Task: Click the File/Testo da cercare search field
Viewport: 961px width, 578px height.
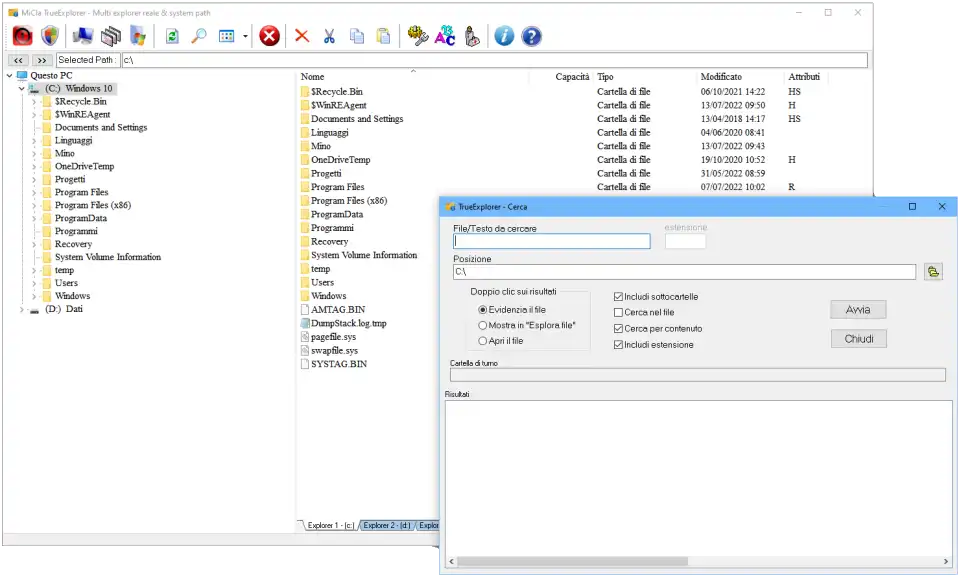Action: click(x=552, y=241)
